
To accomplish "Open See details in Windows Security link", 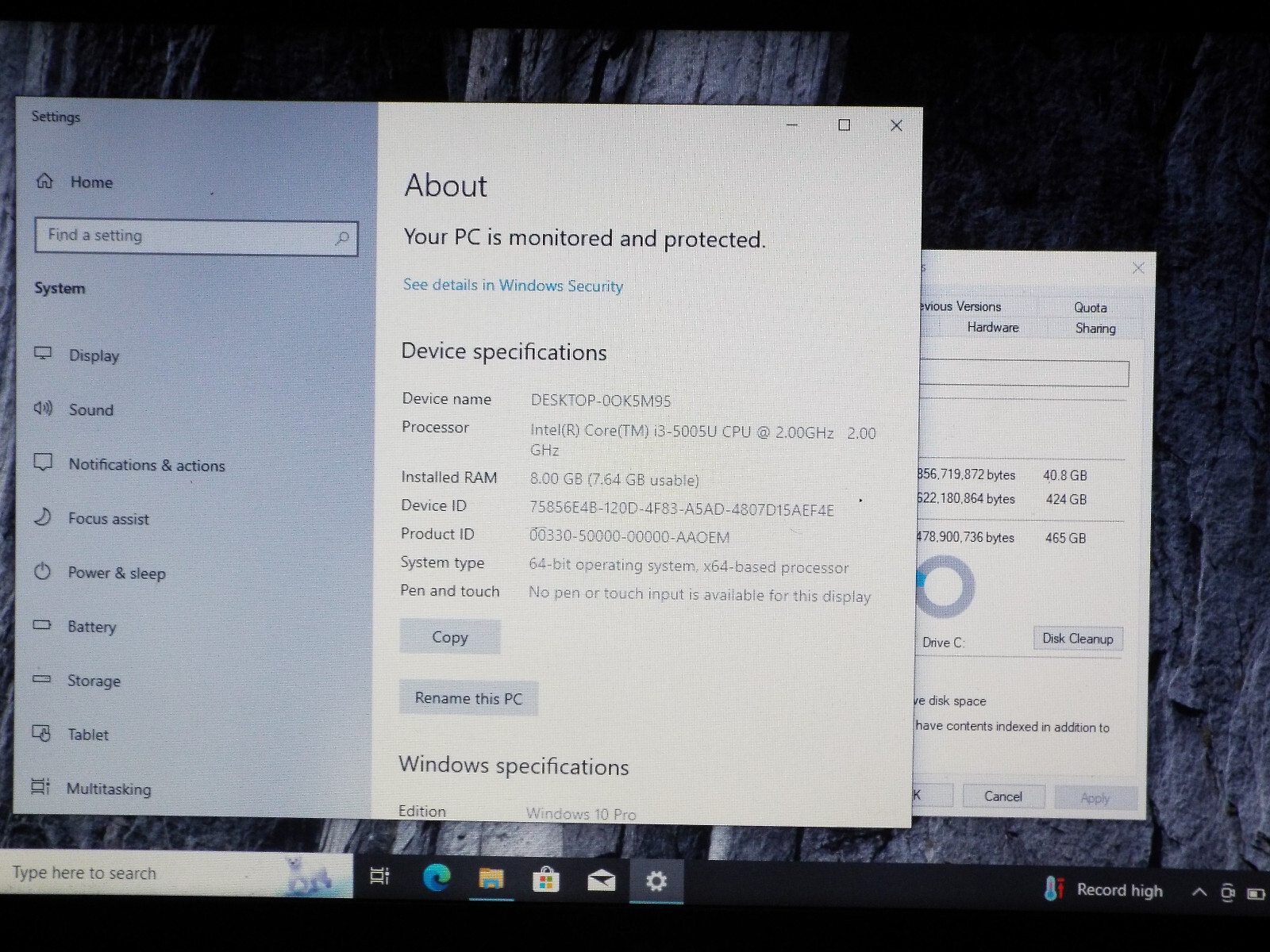I will (513, 286).
